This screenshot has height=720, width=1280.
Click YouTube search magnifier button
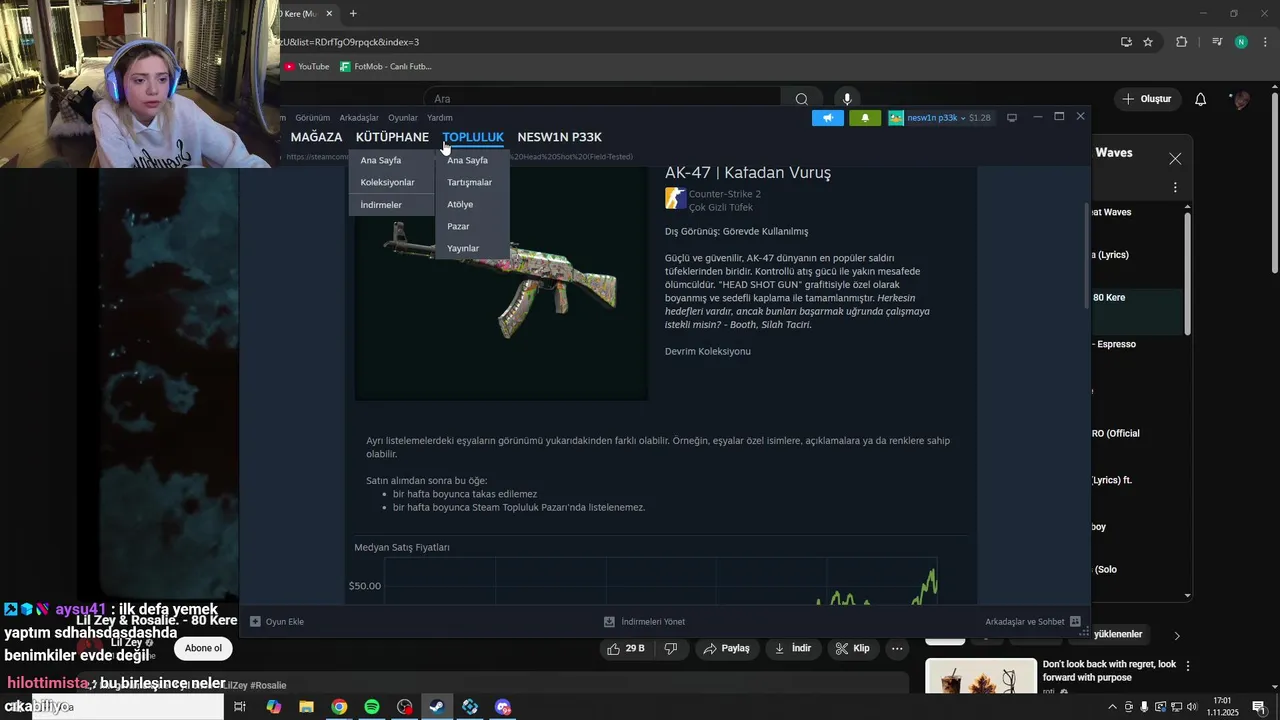pyautogui.click(x=801, y=99)
